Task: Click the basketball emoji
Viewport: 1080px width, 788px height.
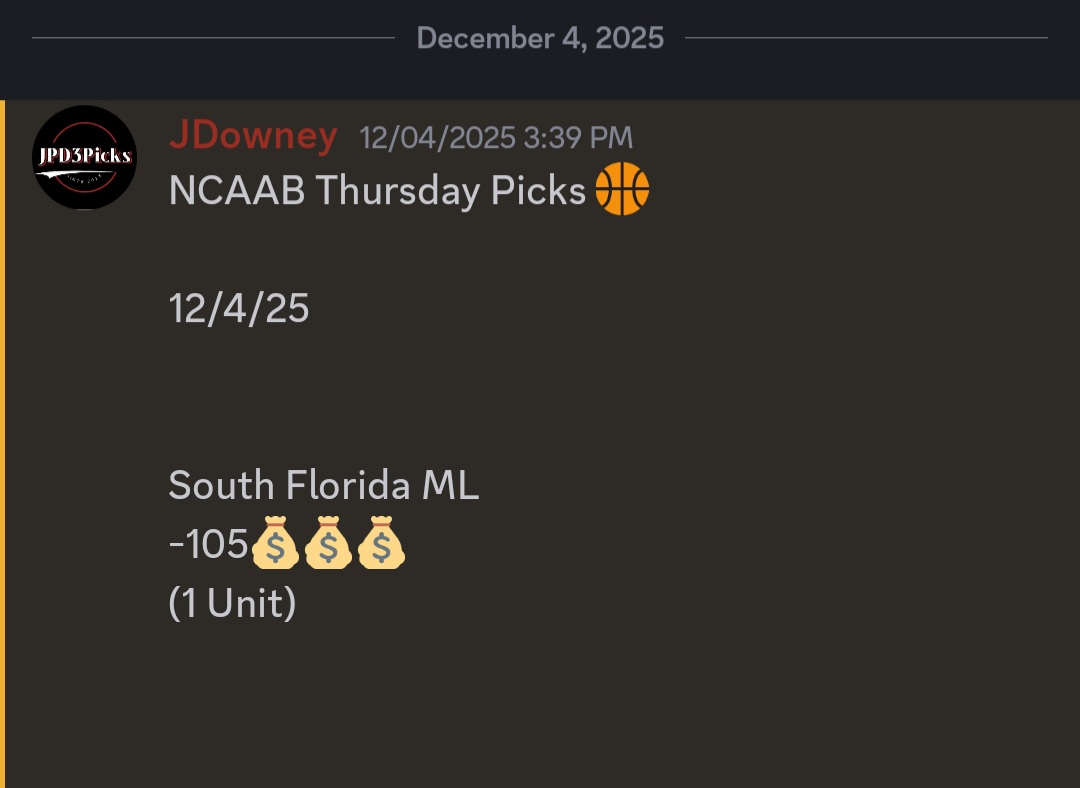Action: pyautogui.click(x=622, y=189)
